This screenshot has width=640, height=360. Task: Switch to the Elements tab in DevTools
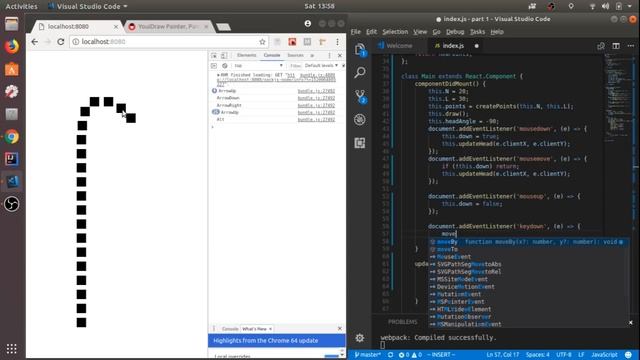[246, 55]
